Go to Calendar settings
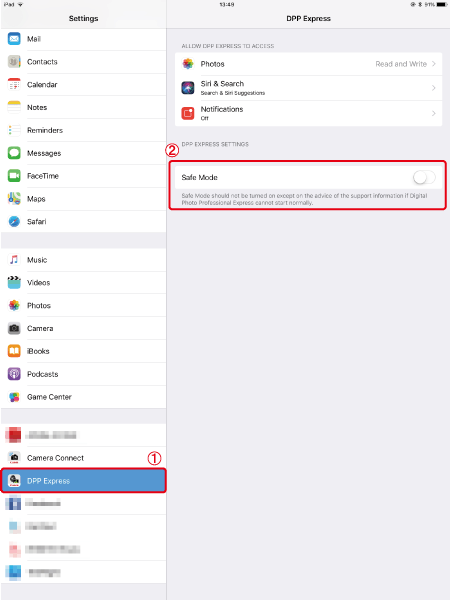This screenshot has height=600, width=450. click(x=83, y=85)
